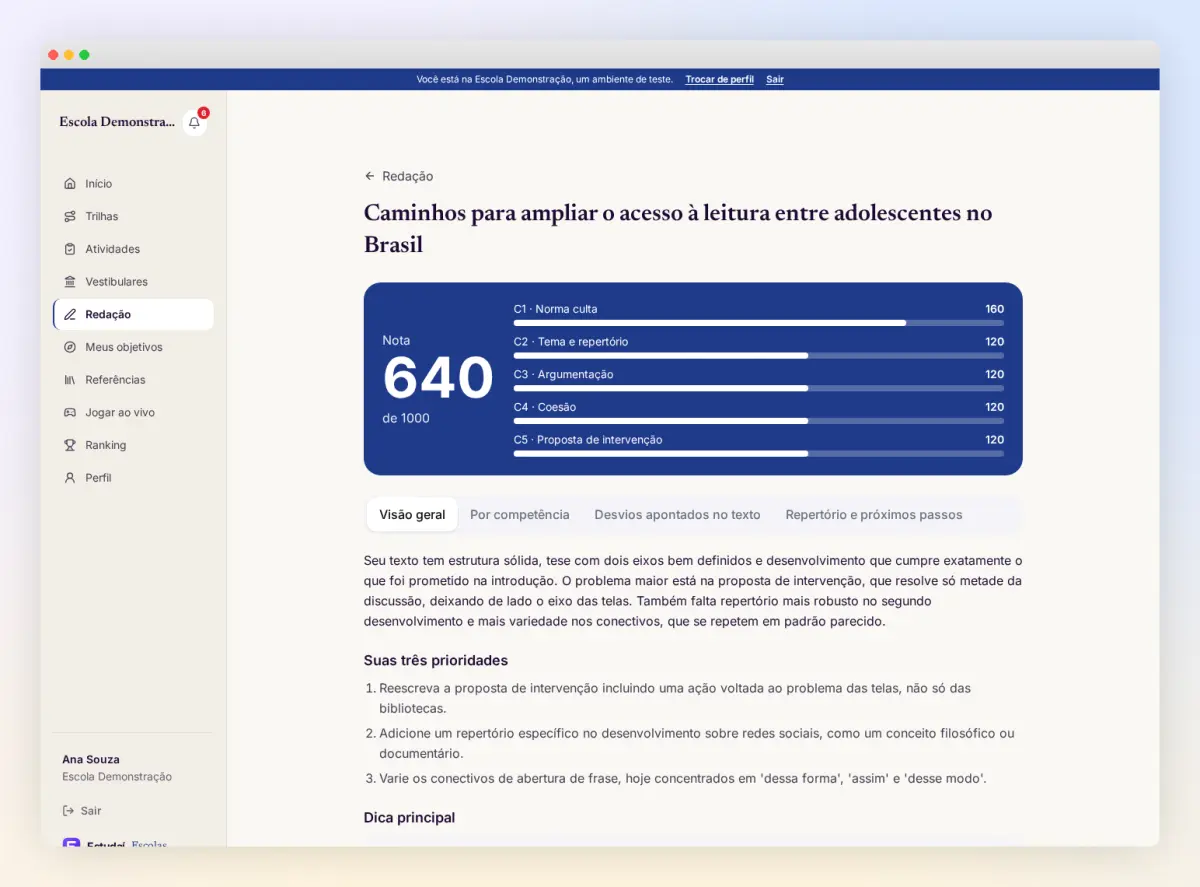1200x887 pixels.
Task: Click Sair link in top banner
Action: click(775, 79)
